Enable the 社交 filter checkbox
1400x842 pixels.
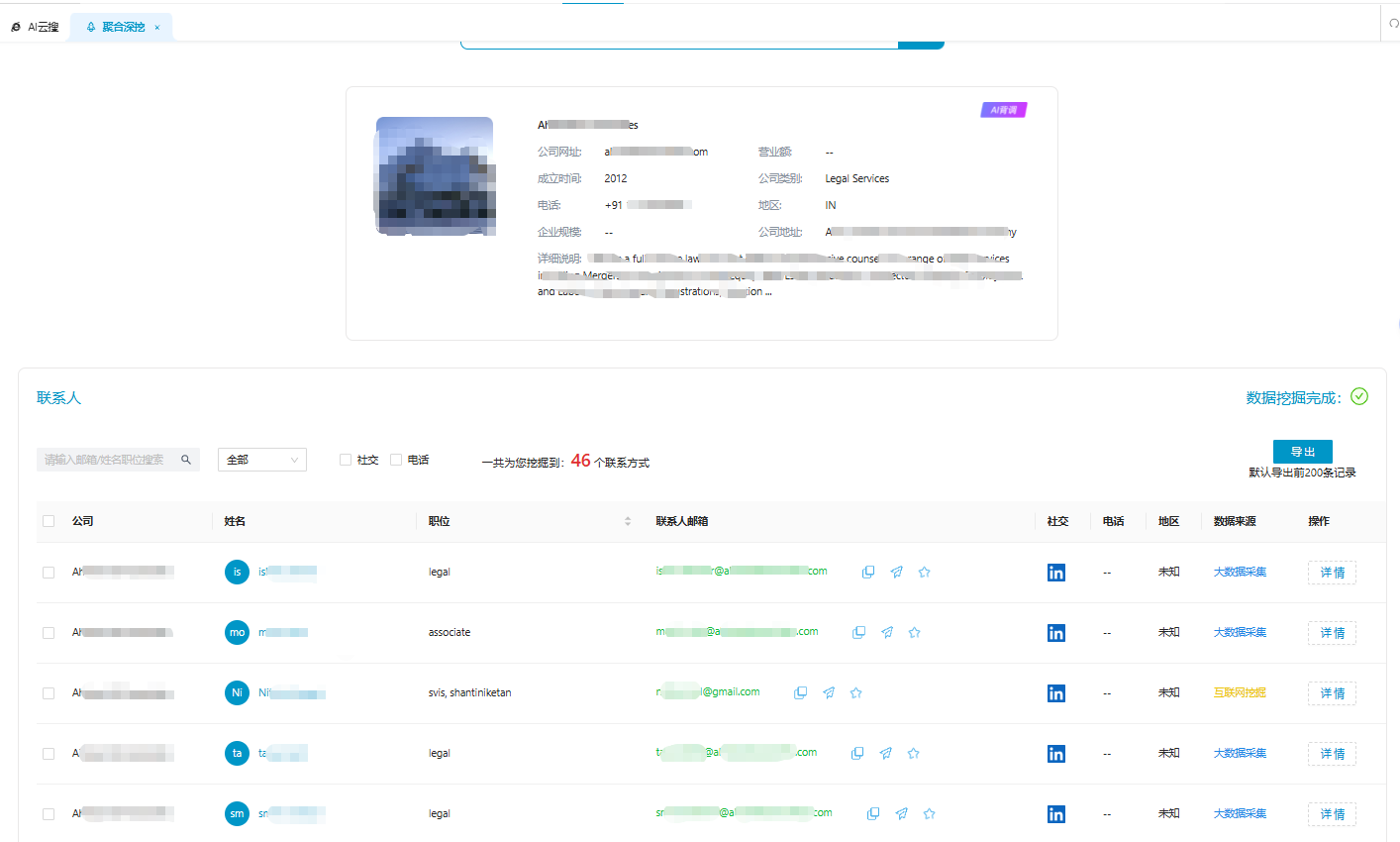tap(346, 460)
